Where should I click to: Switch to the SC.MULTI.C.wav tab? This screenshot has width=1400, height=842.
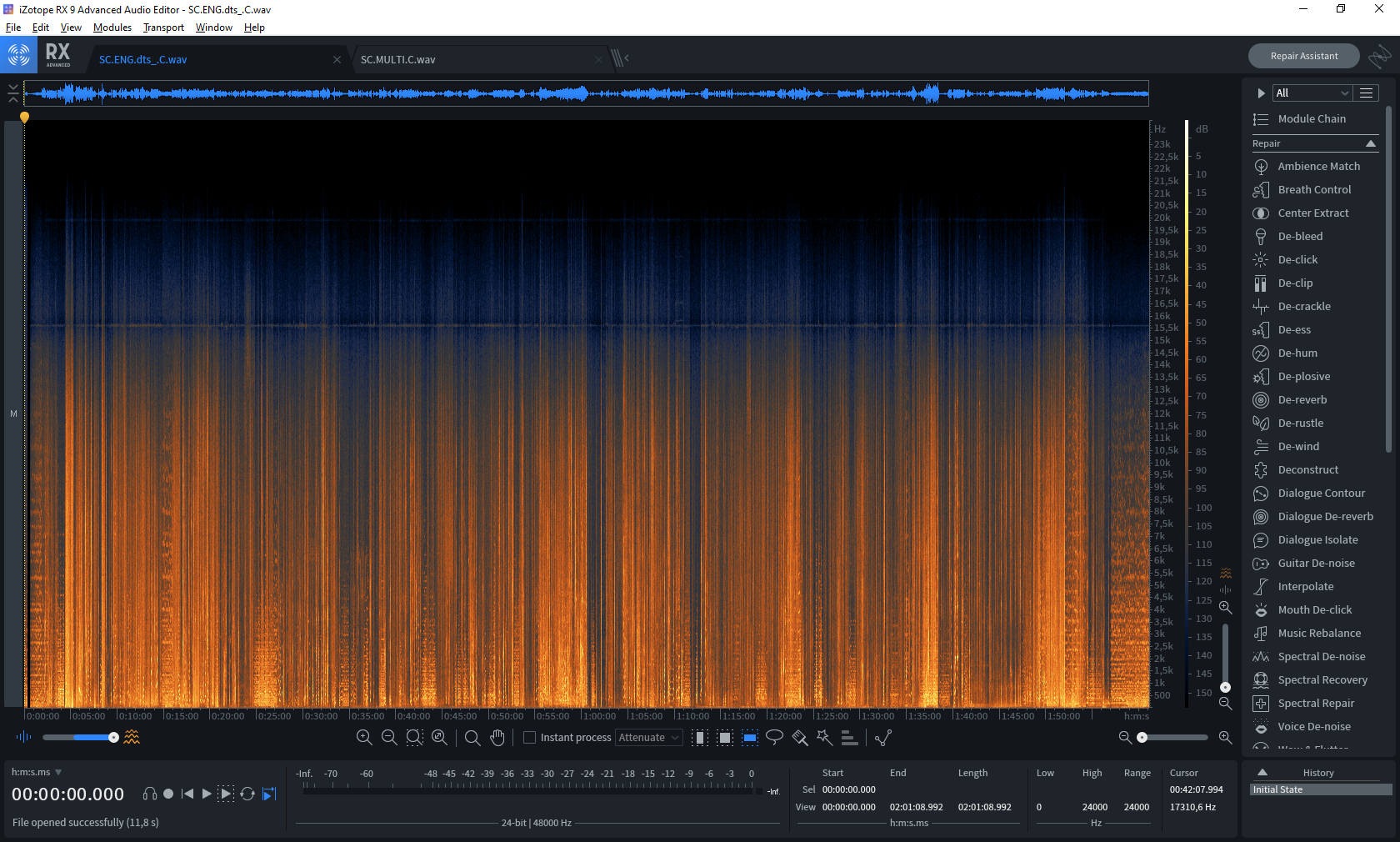398,59
